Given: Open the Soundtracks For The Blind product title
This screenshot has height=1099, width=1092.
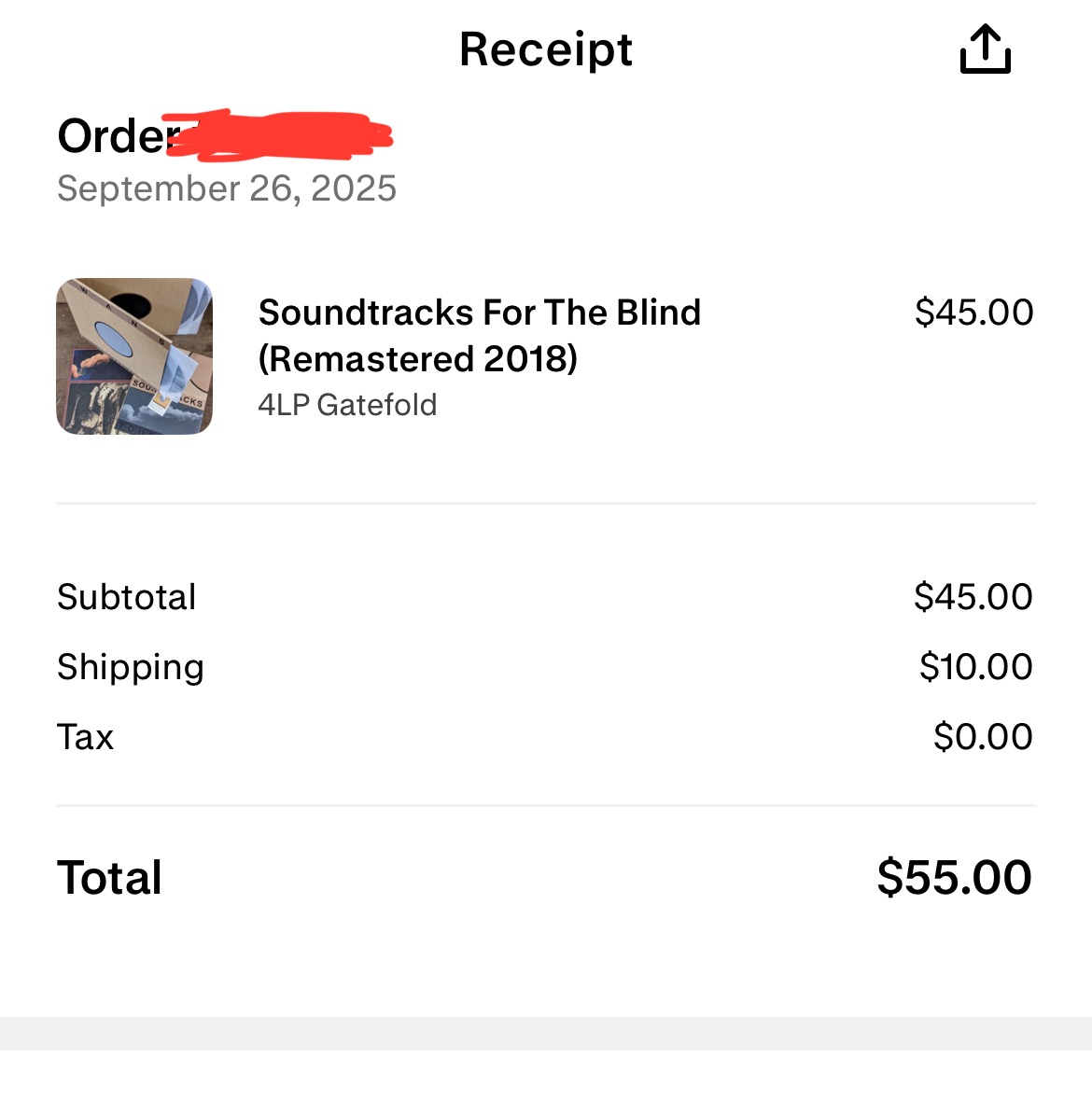Looking at the screenshot, I should pos(479,335).
